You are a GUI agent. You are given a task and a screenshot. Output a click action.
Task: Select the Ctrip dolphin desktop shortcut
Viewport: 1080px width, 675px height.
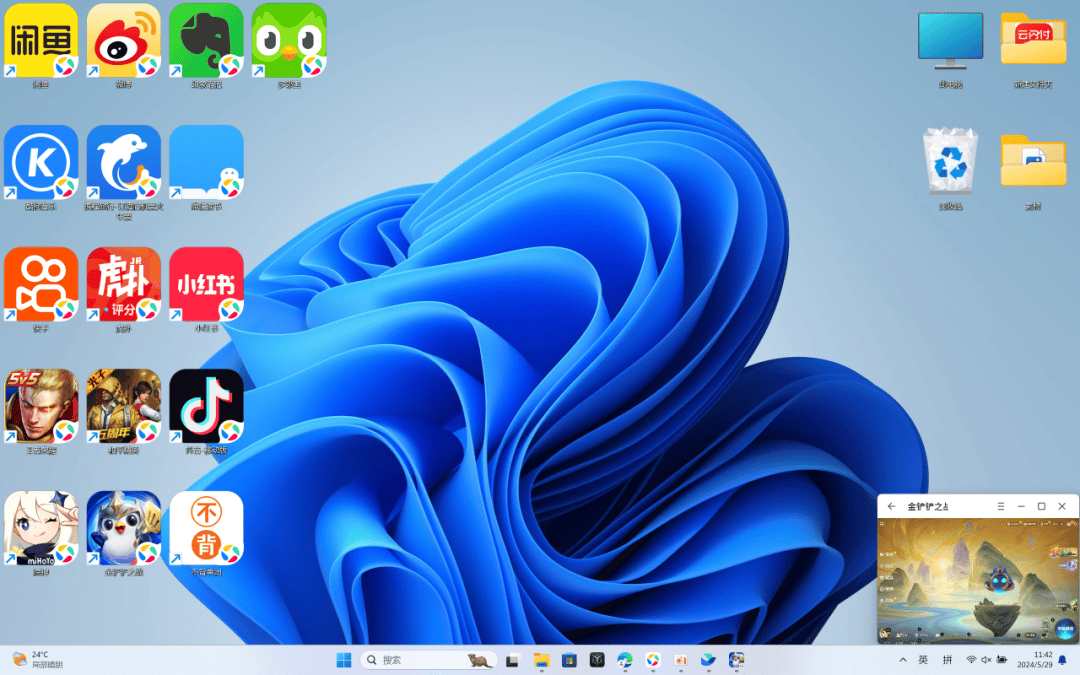[123, 162]
